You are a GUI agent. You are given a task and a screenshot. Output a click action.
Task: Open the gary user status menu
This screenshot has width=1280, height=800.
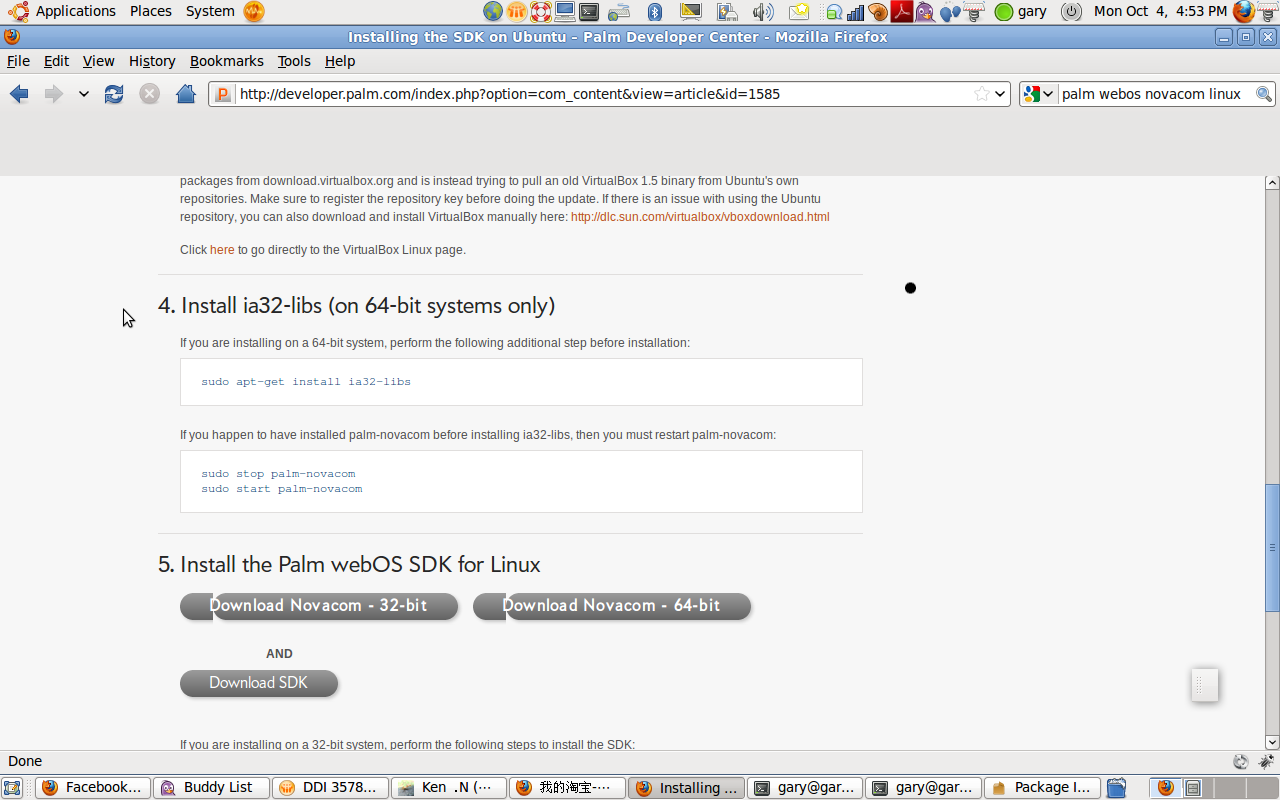coord(1021,12)
